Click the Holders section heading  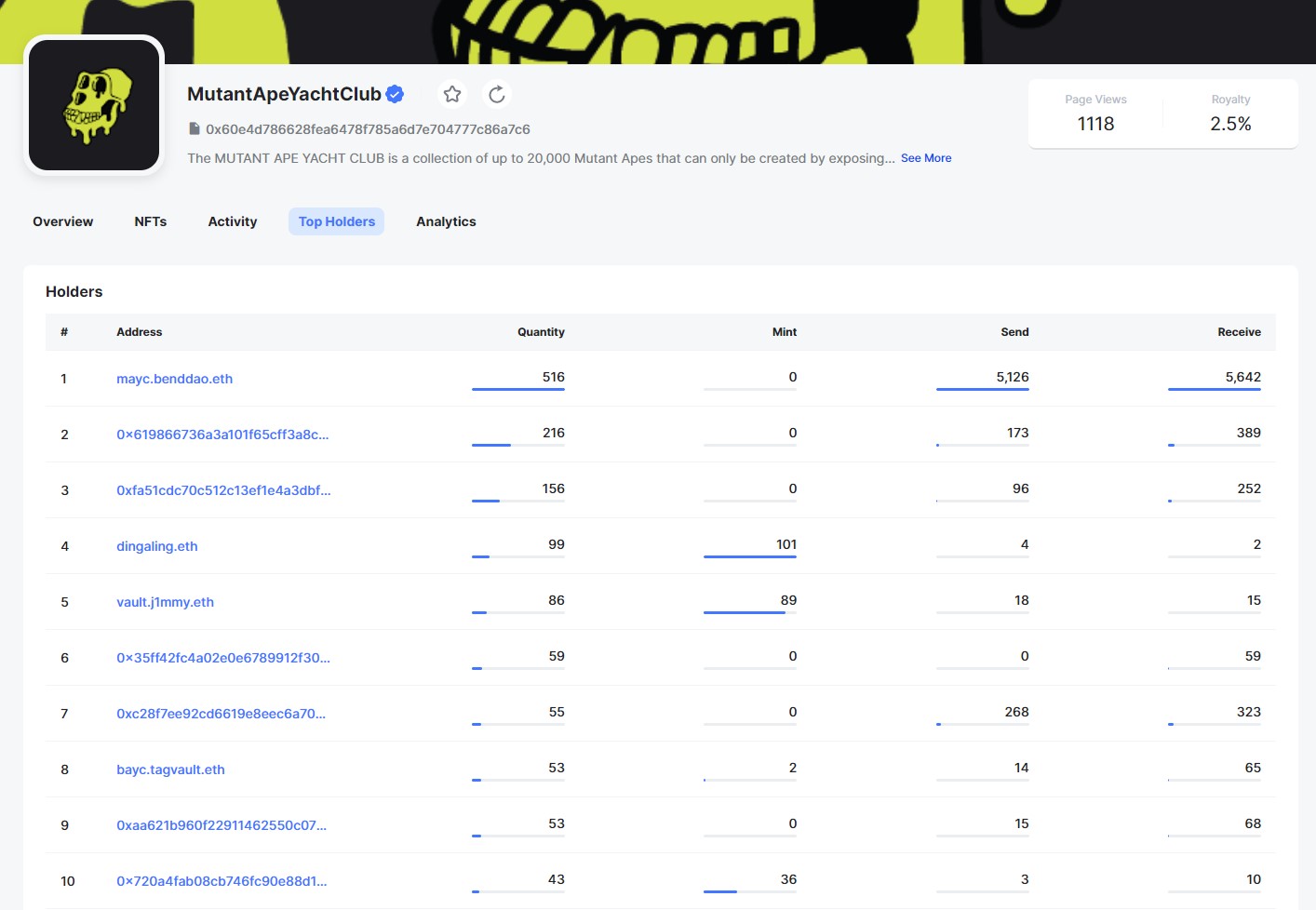(x=74, y=291)
